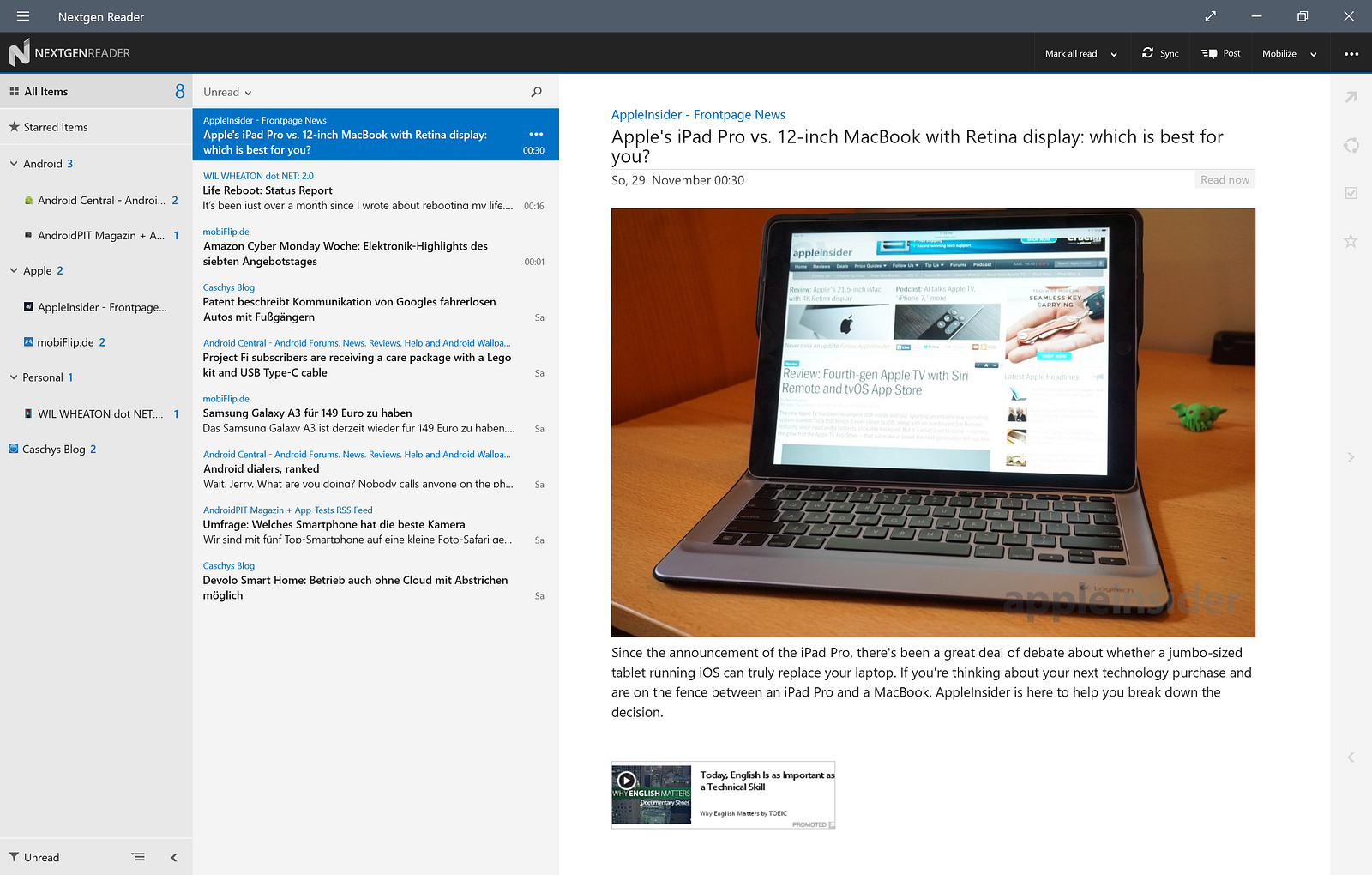Open the selected article's ellipsis options
This screenshot has width=1372, height=875.
(x=536, y=134)
